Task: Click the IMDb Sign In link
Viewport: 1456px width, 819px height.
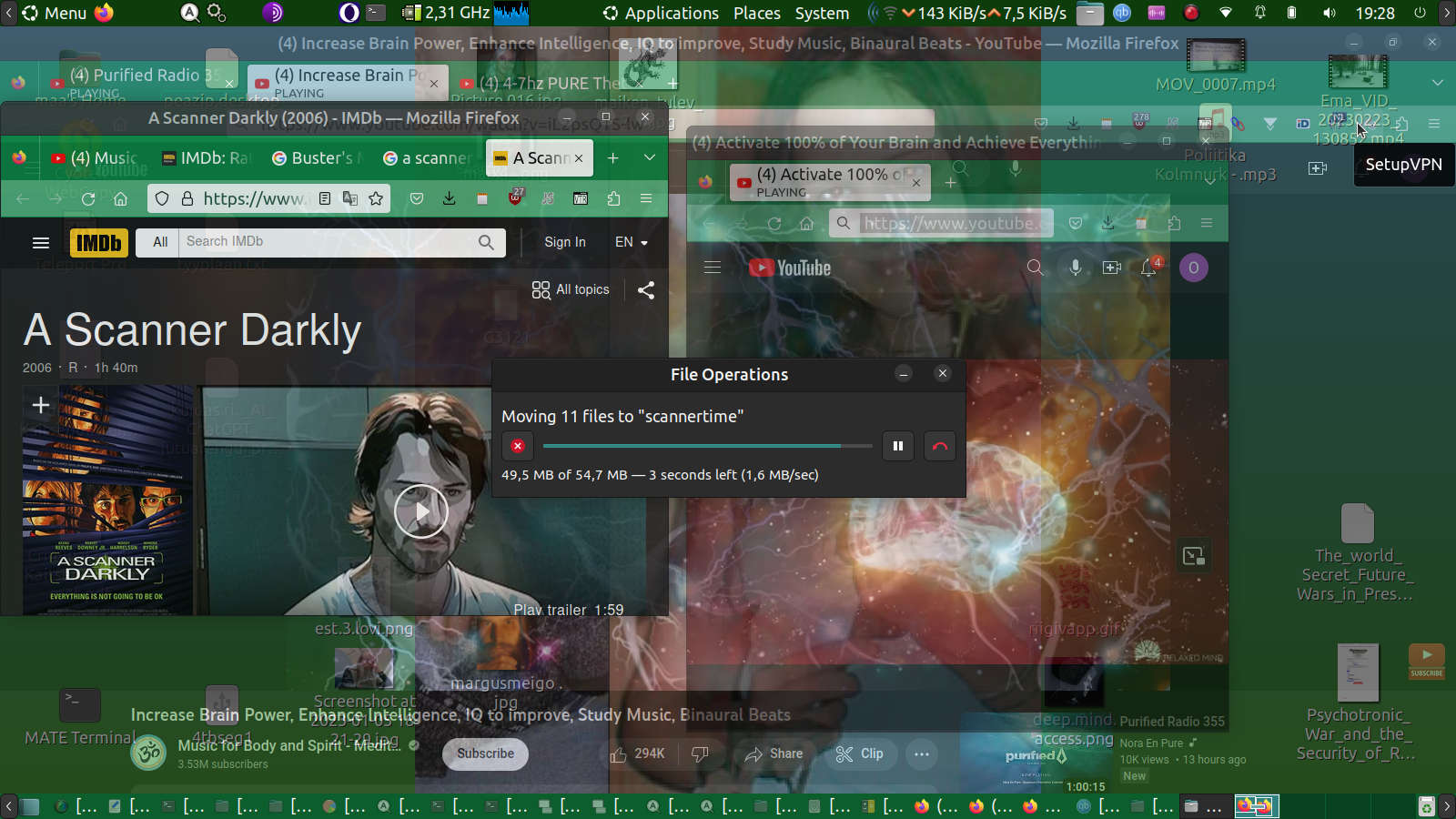Action: click(x=565, y=242)
